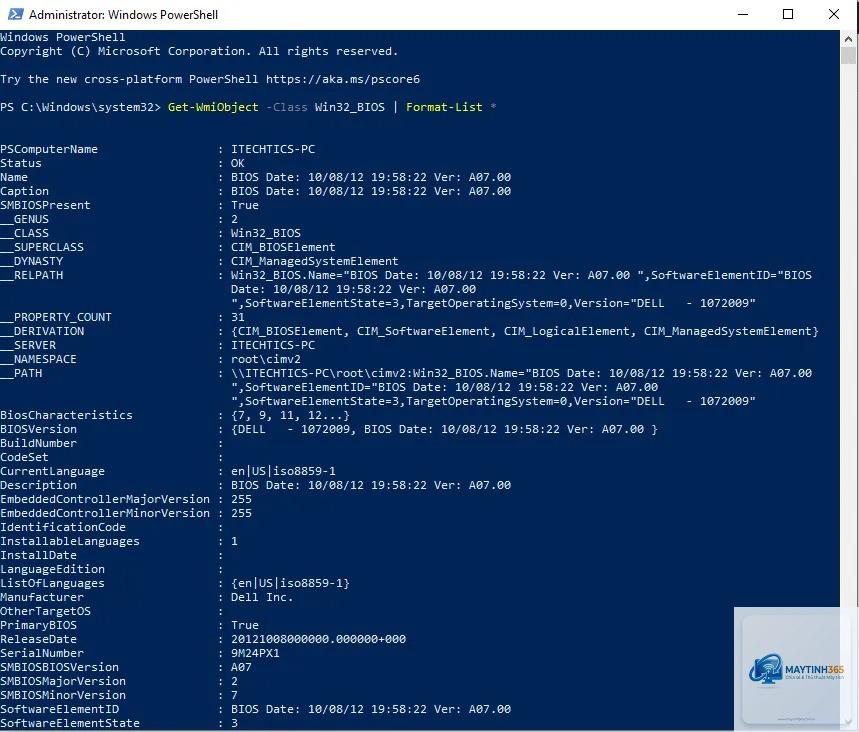Click the SMBIOSMinorVersion property label
Viewport: 859px width, 732px height.
[63, 695]
